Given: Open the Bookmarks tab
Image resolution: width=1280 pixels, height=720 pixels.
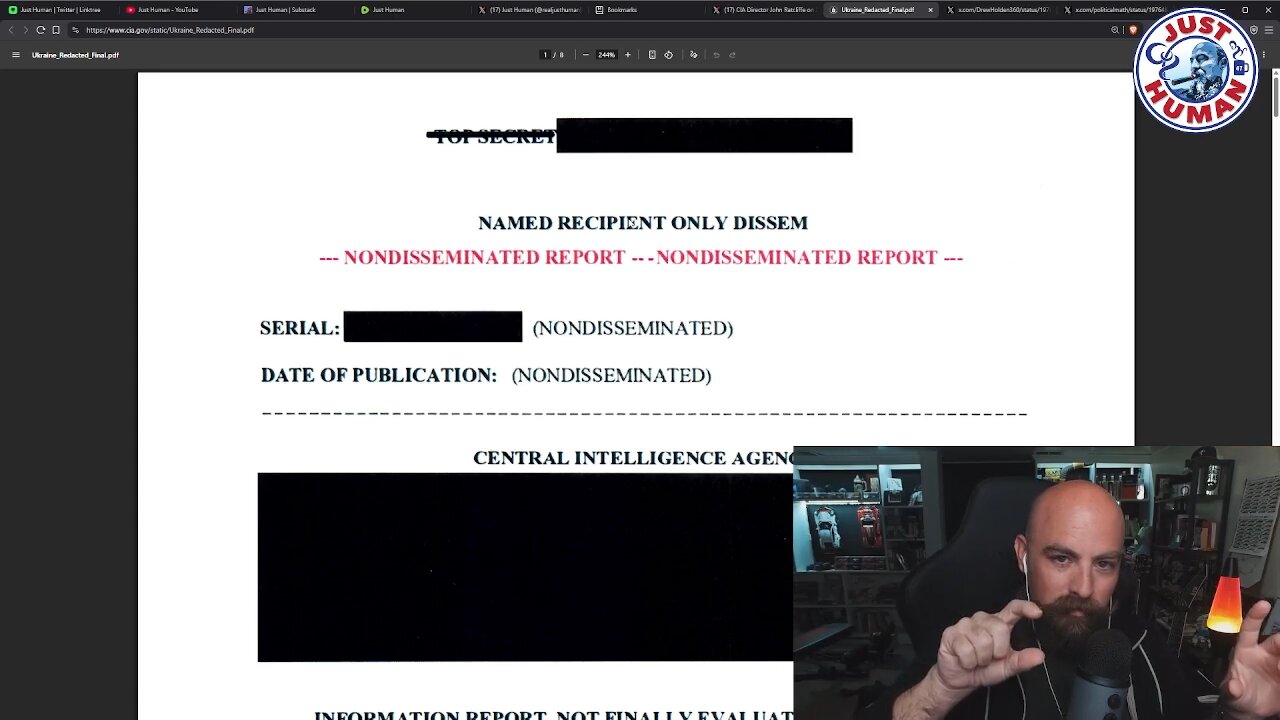Looking at the screenshot, I should pyautogui.click(x=646, y=10).
